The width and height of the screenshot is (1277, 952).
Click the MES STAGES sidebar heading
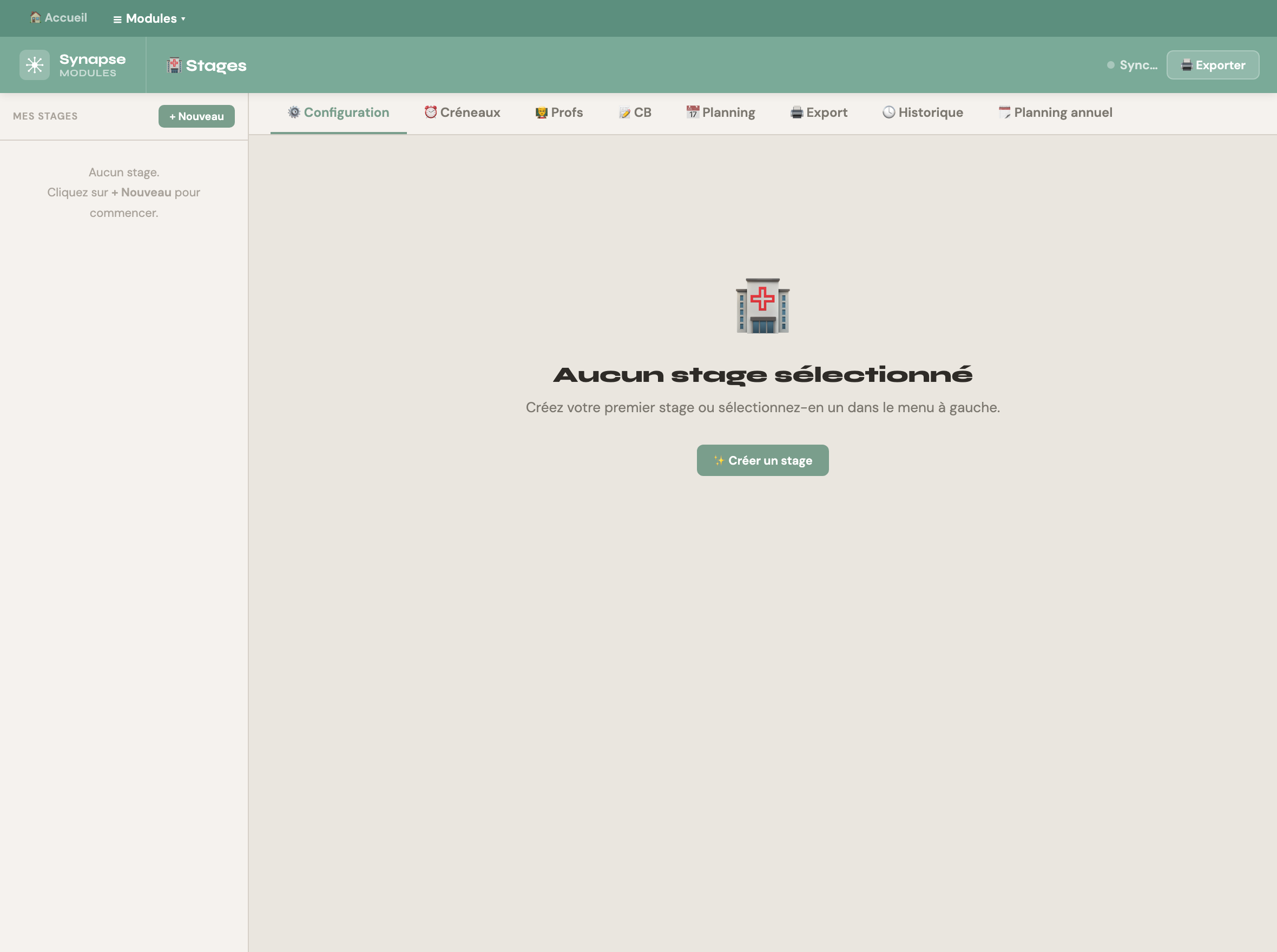[45, 116]
